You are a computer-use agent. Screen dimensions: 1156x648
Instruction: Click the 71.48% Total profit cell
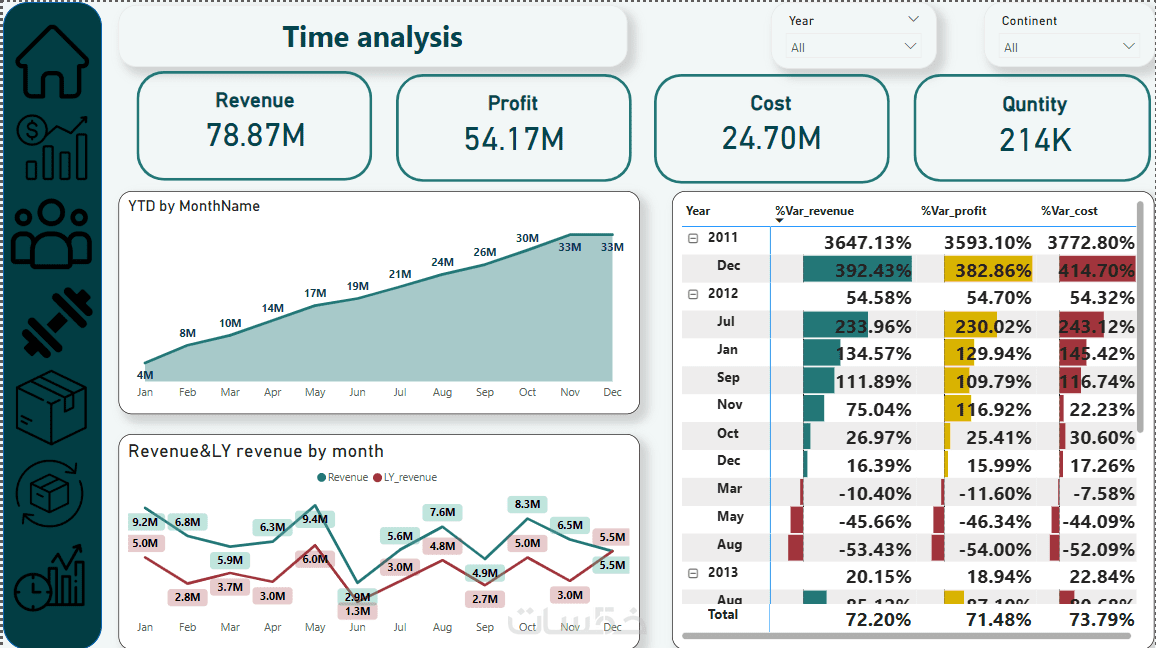[998, 619]
